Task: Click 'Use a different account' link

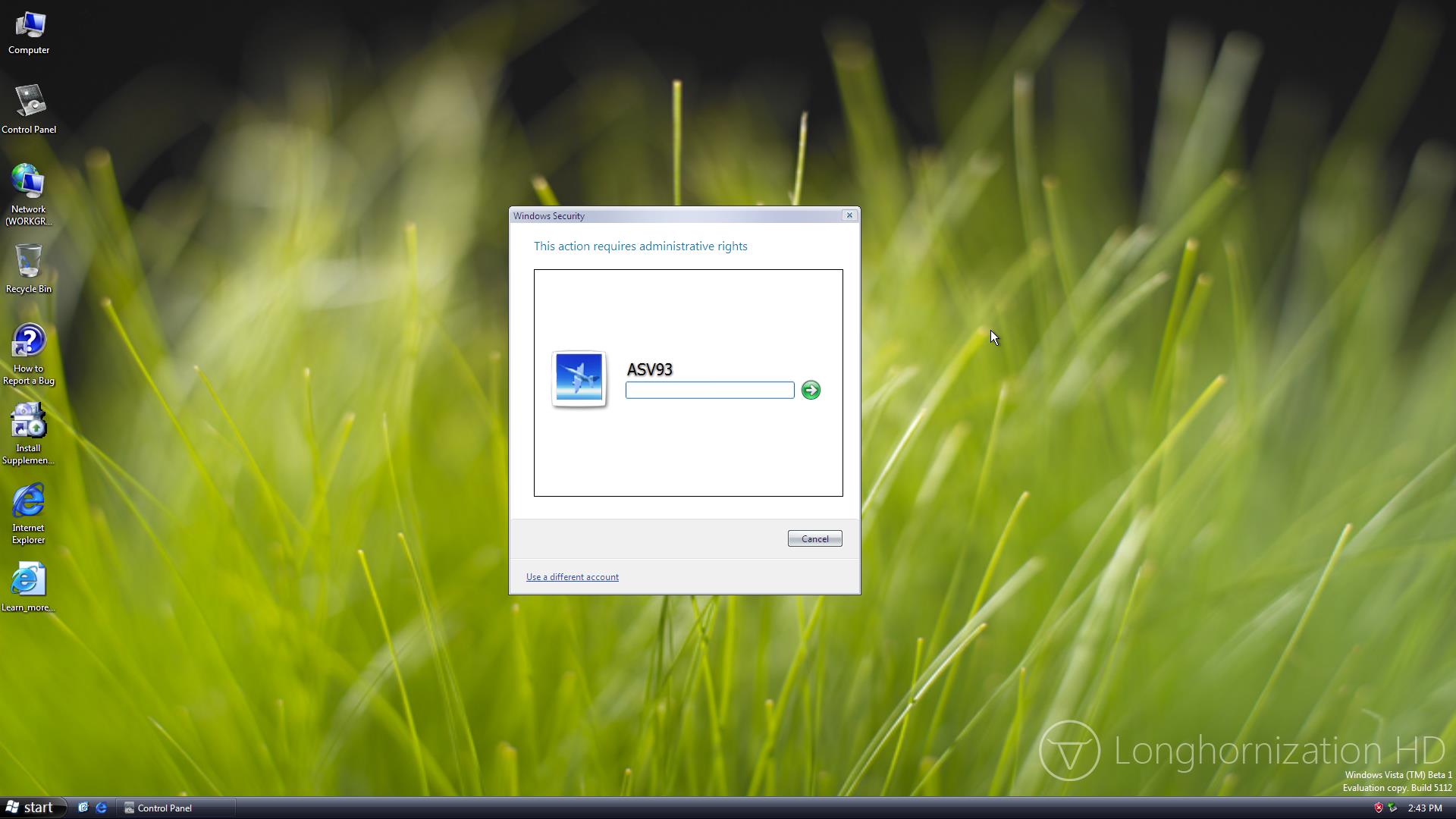Action: [x=572, y=577]
